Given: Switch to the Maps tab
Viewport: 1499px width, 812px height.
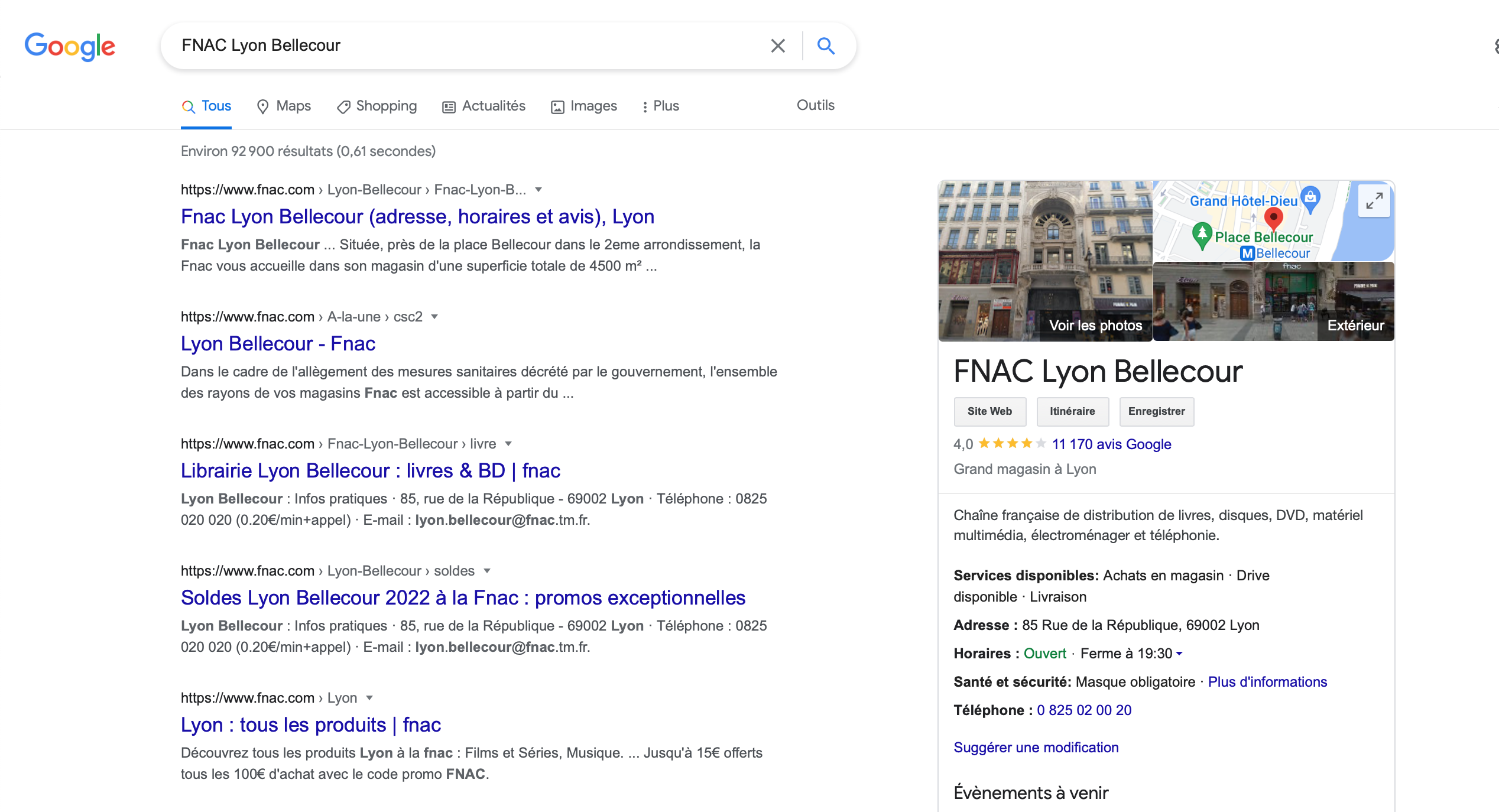Looking at the screenshot, I should (284, 106).
